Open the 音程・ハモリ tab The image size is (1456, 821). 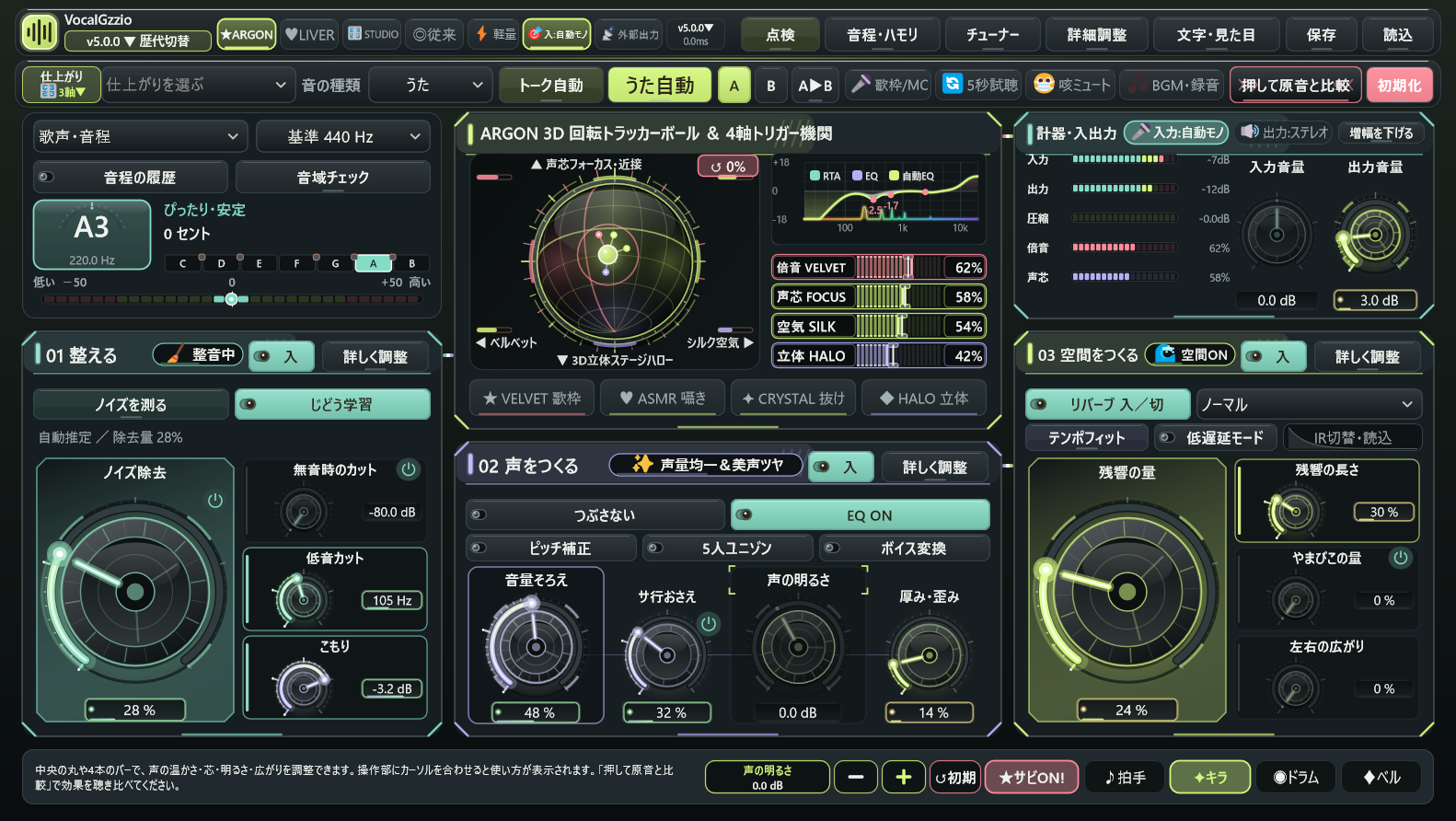click(883, 34)
